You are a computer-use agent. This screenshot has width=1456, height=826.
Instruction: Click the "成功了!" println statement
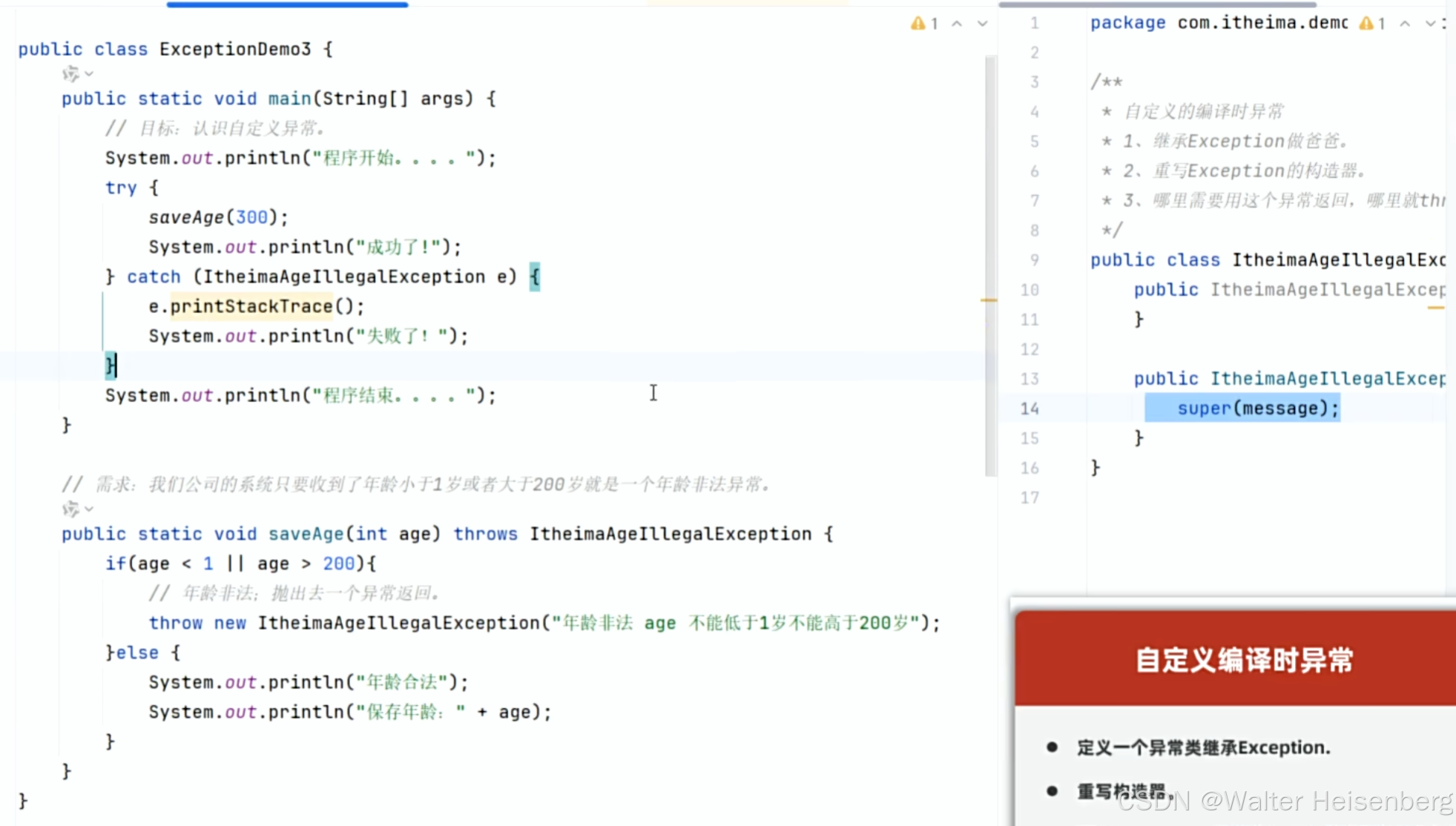point(305,247)
